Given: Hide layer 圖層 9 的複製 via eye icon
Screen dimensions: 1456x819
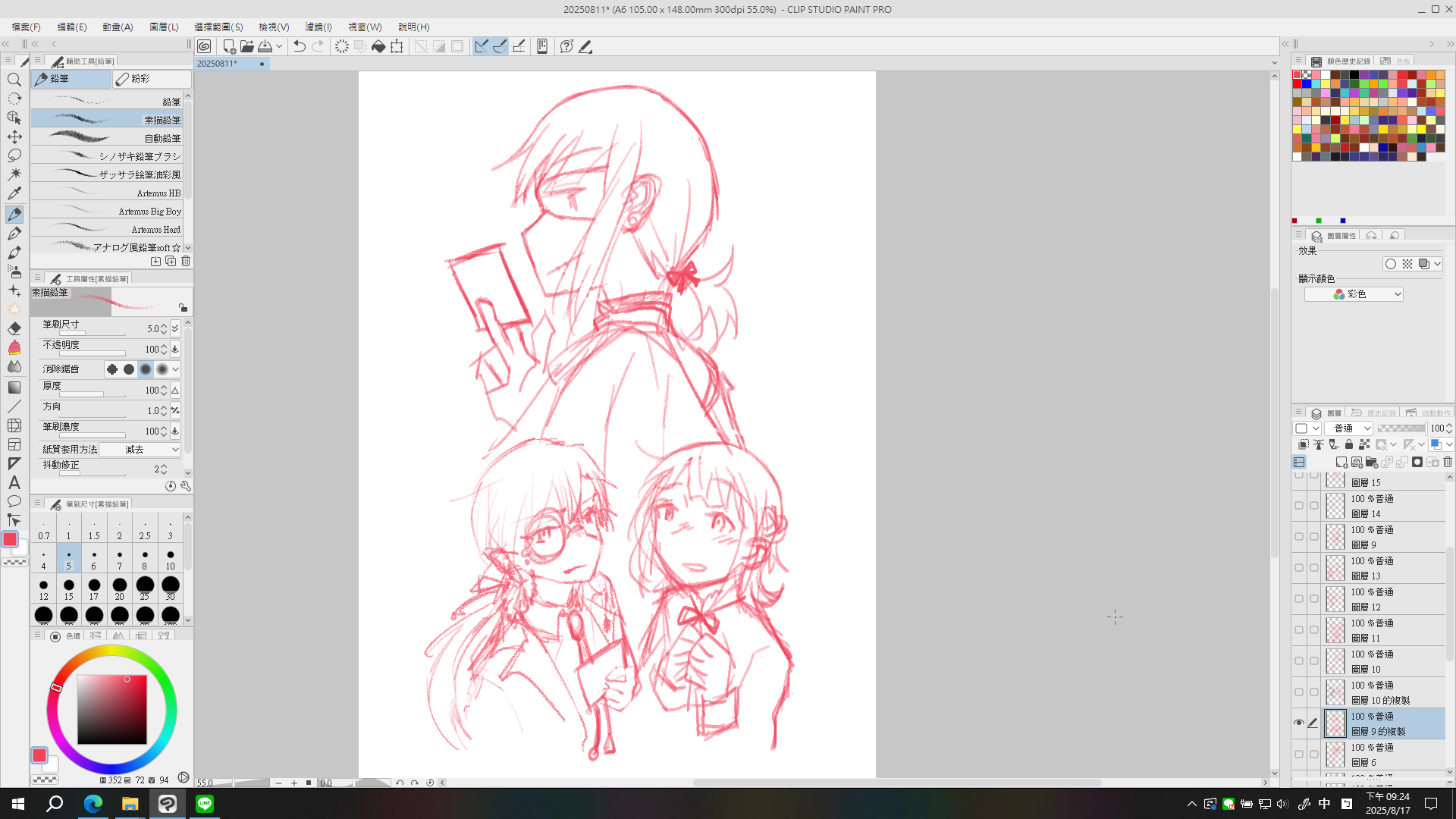Looking at the screenshot, I should coord(1298,723).
